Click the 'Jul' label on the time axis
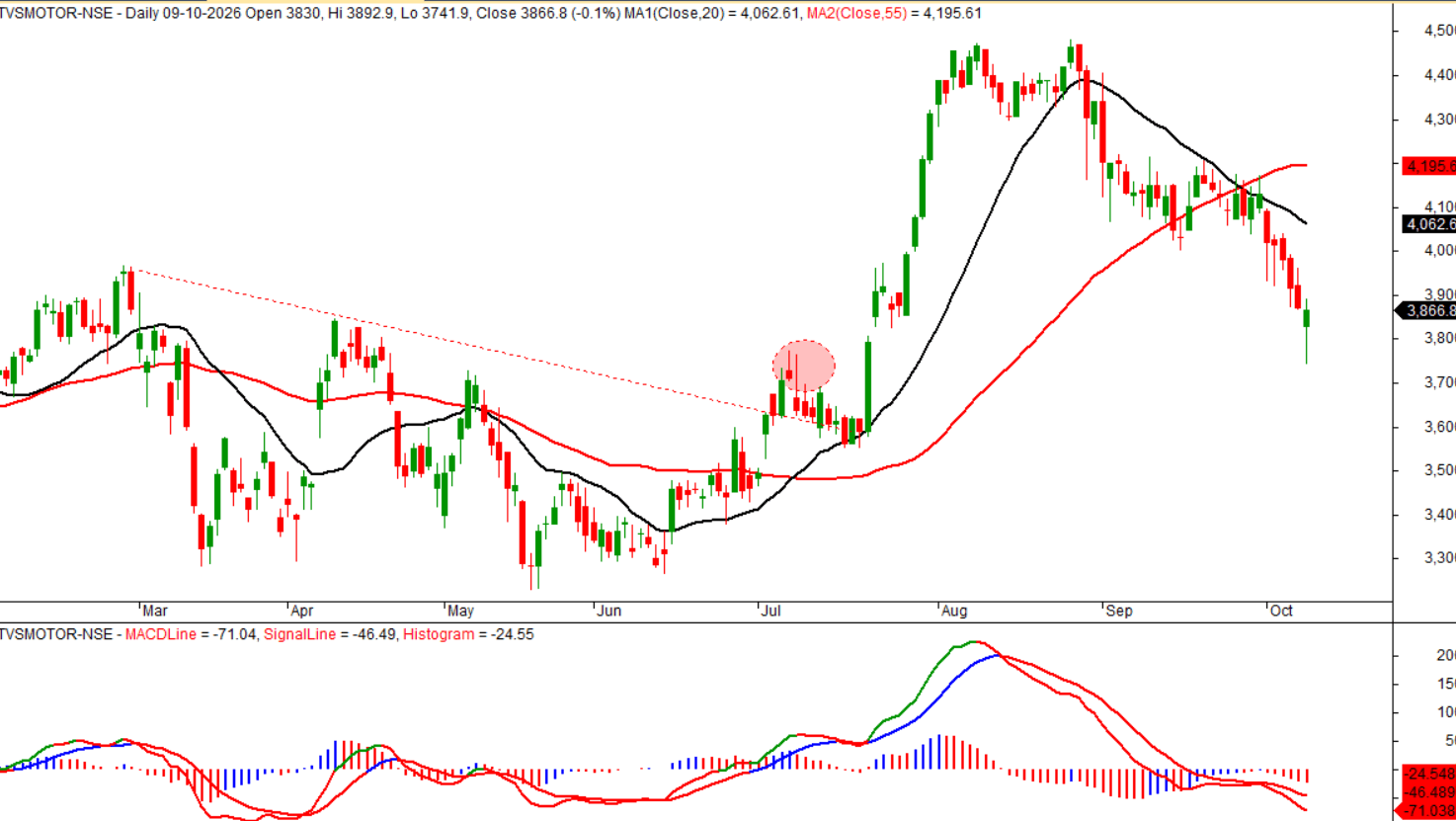1456x821 pixels. [770, 611]
